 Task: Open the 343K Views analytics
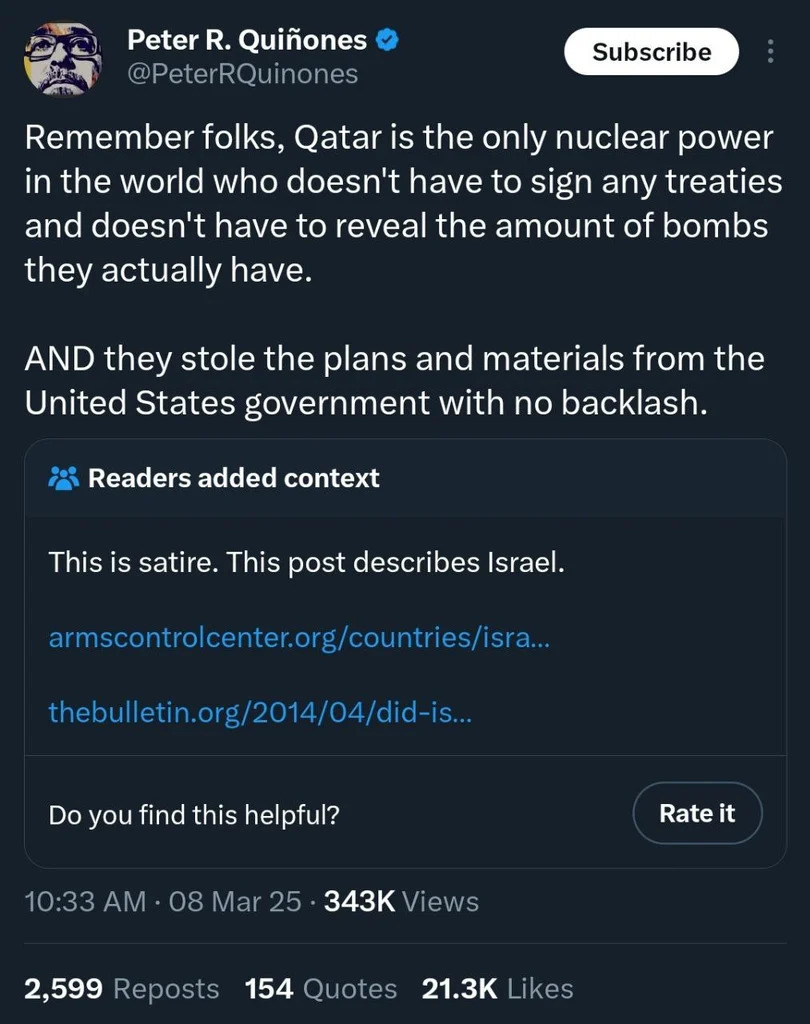pyautogui.click(x=401, y=901)
